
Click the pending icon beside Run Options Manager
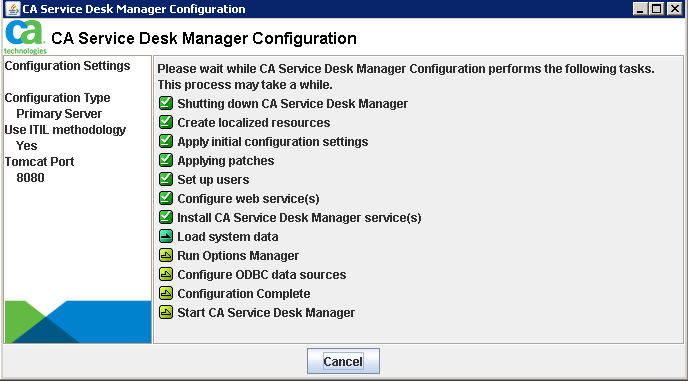tap(165, 255)
